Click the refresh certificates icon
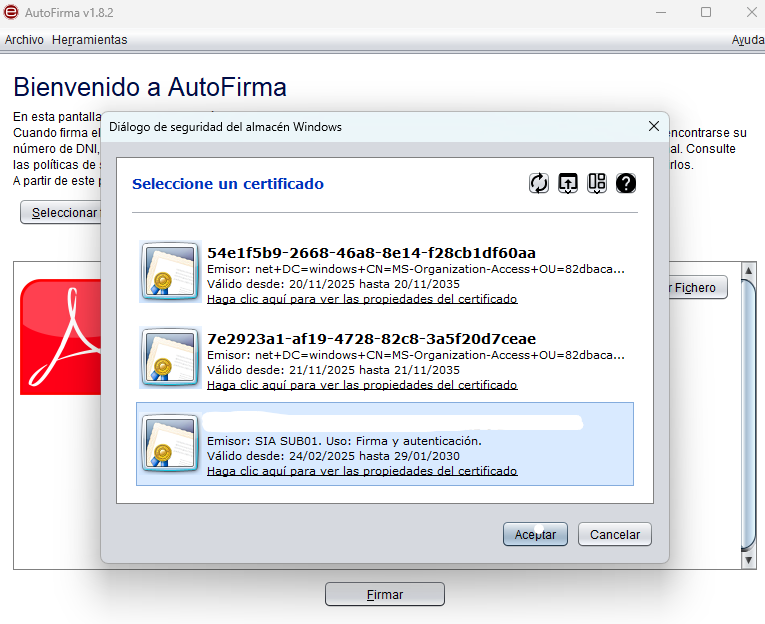The image size is (765, 624). (x=539, y=183)
